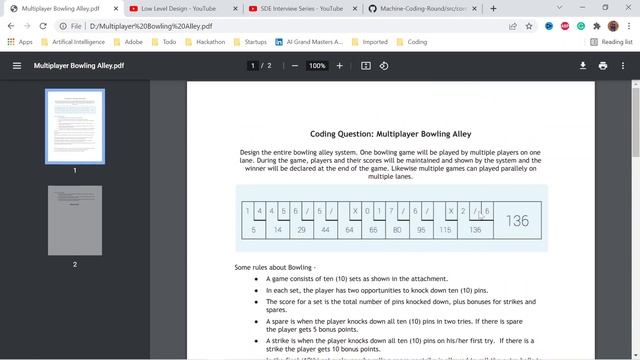Viewport: 640px width, 360px height.
Task: Reload the current page
Action: tap(43, 26)
